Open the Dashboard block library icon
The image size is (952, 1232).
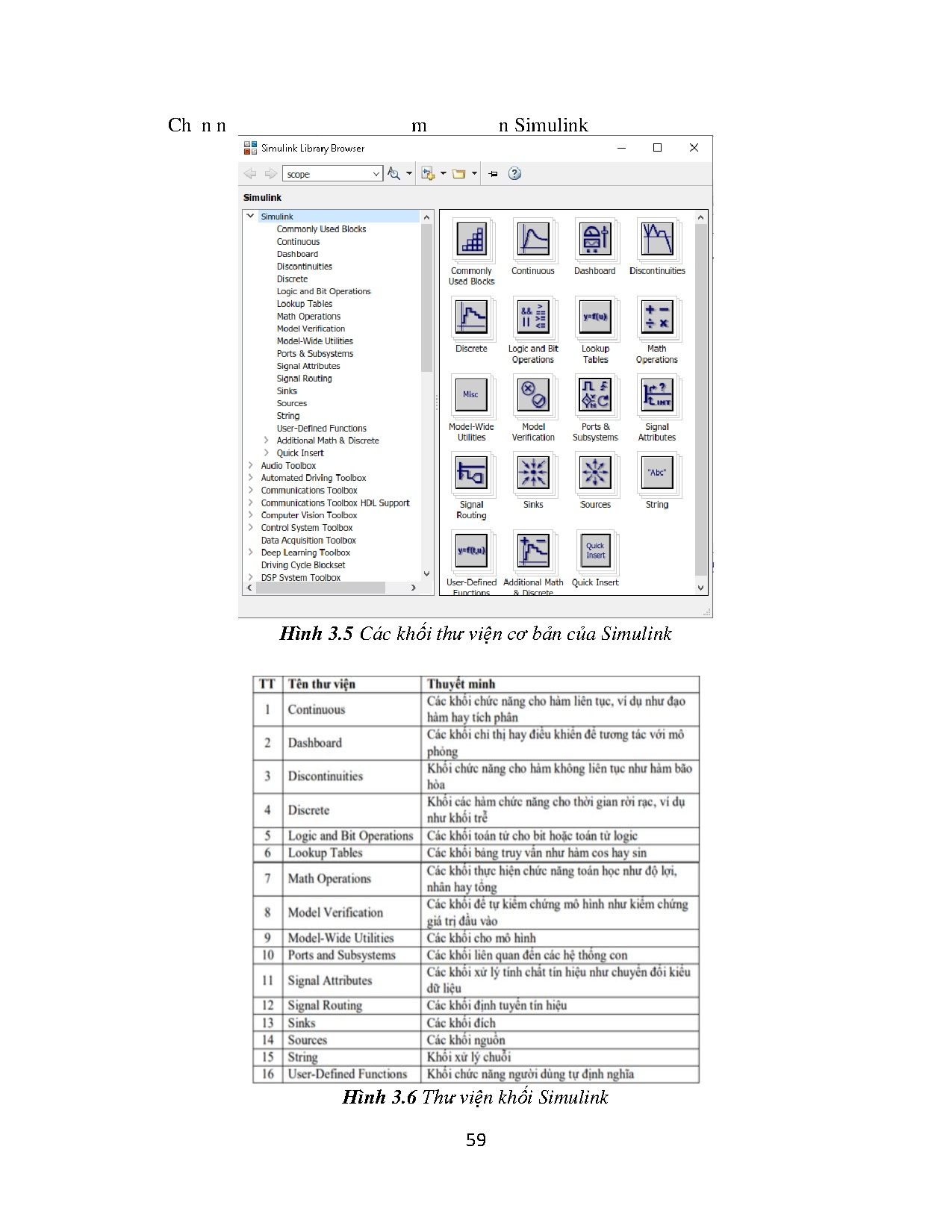coord(595,240)
